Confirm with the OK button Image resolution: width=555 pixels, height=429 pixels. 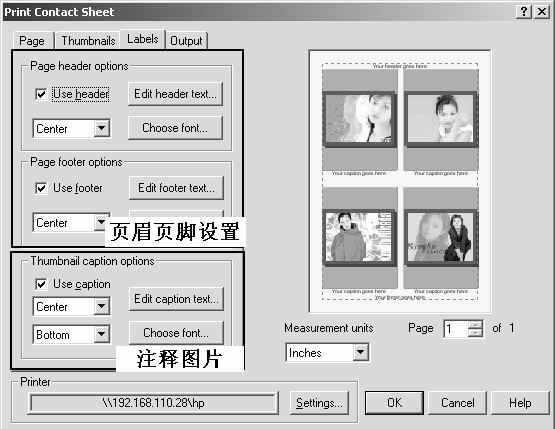(394, 402)
